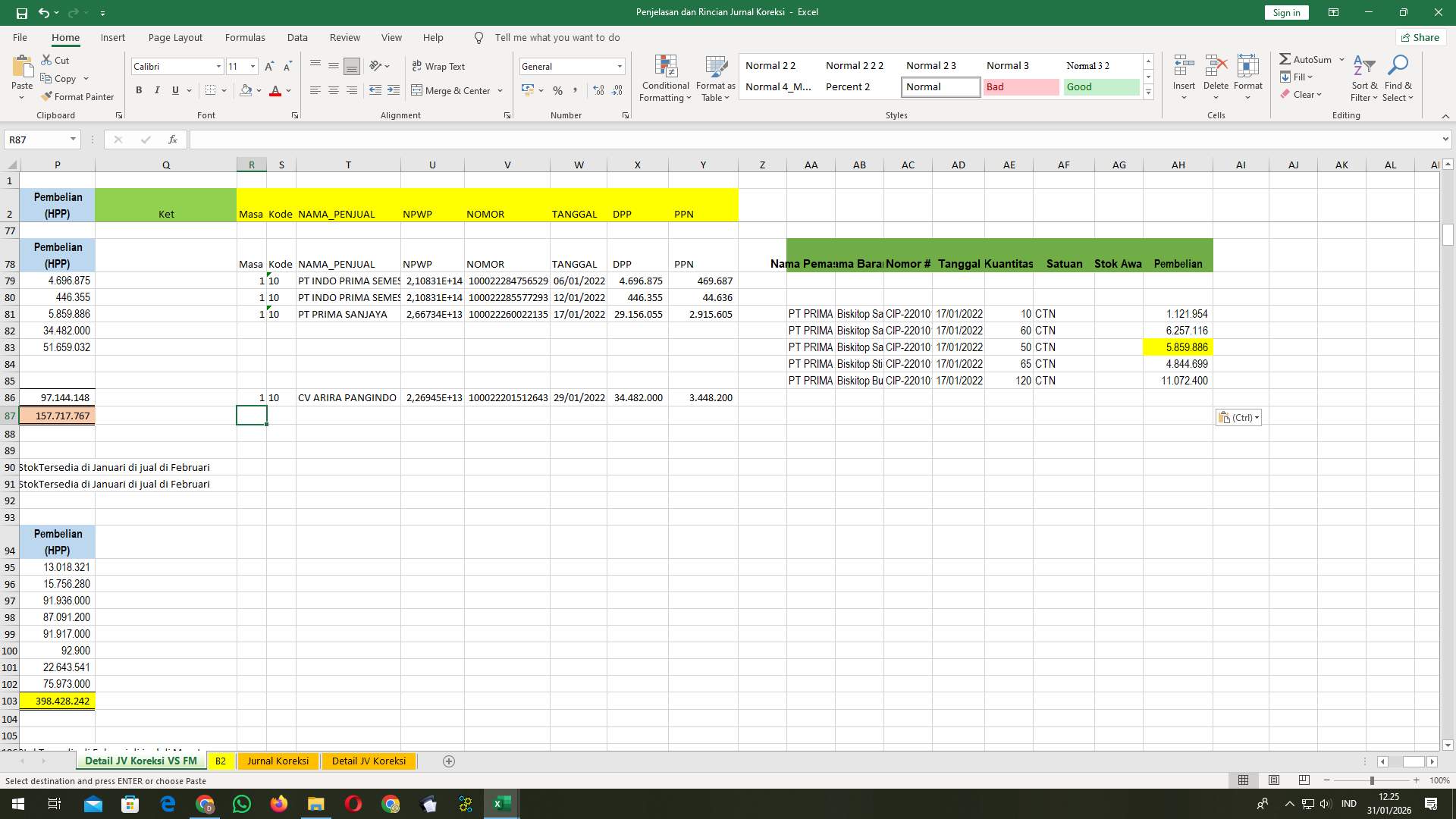1456x819 pixels.
Task: Click the Sign in button
Action: tap(1285, 12)
